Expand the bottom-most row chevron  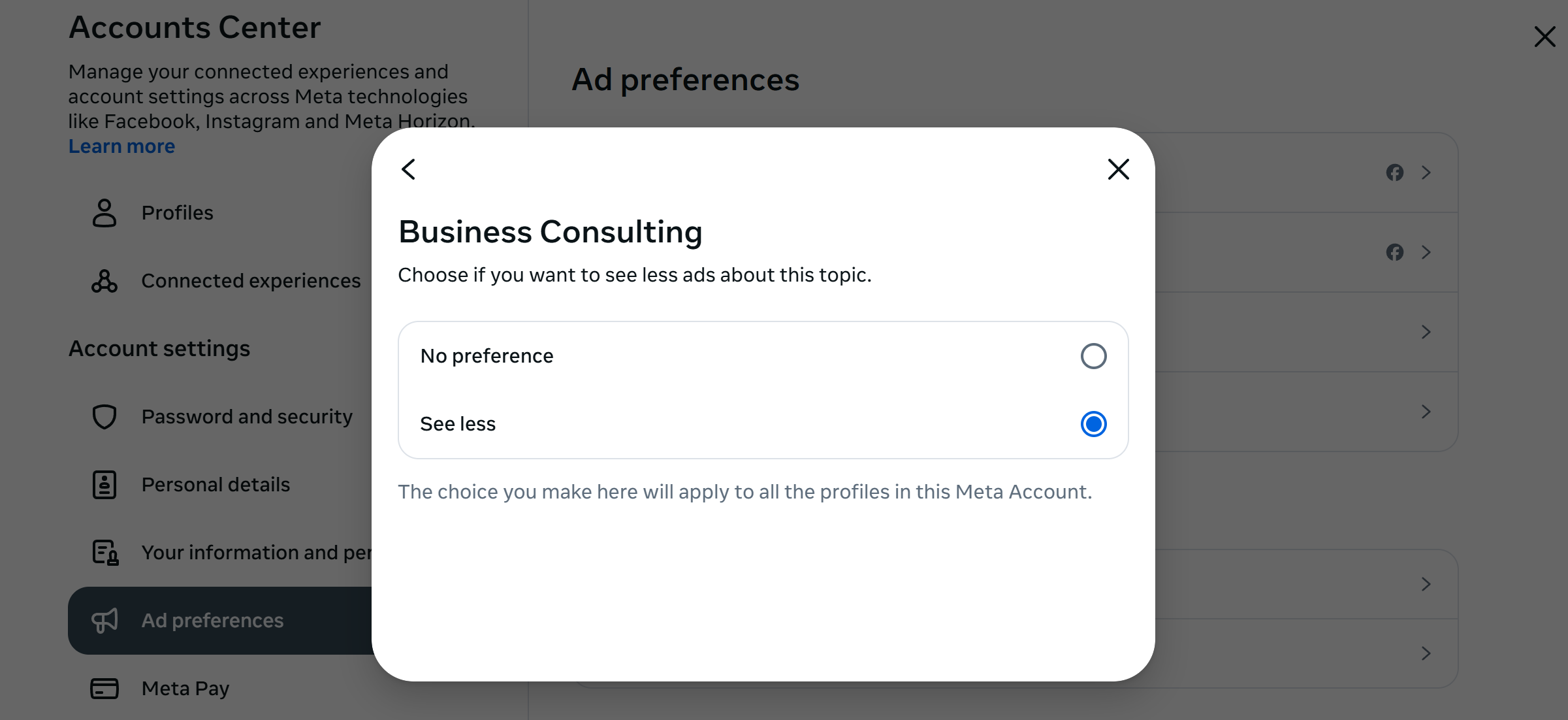coord(1426,653)
